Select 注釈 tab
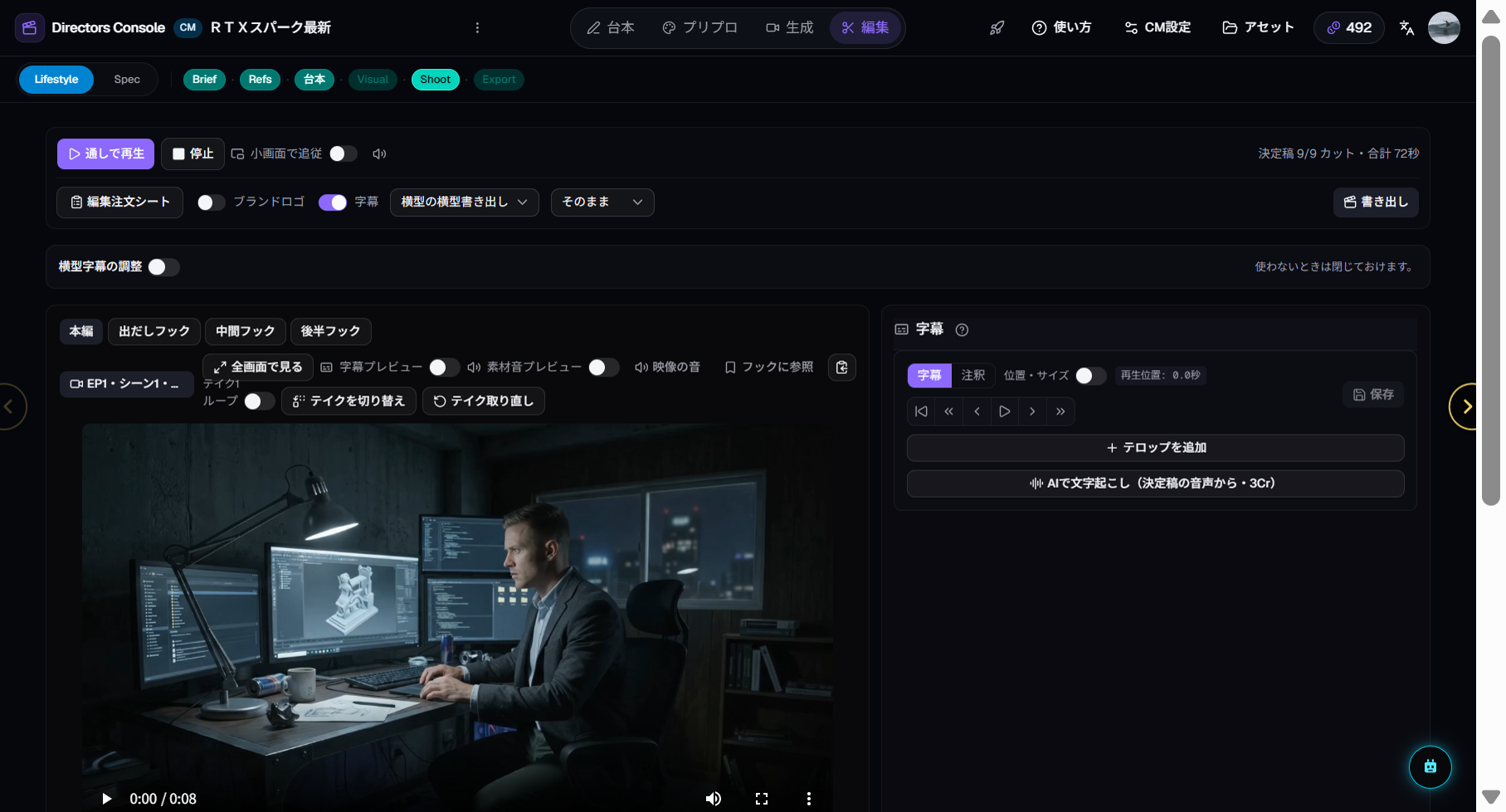This screenshot has width=1506, height=812. 973,376
